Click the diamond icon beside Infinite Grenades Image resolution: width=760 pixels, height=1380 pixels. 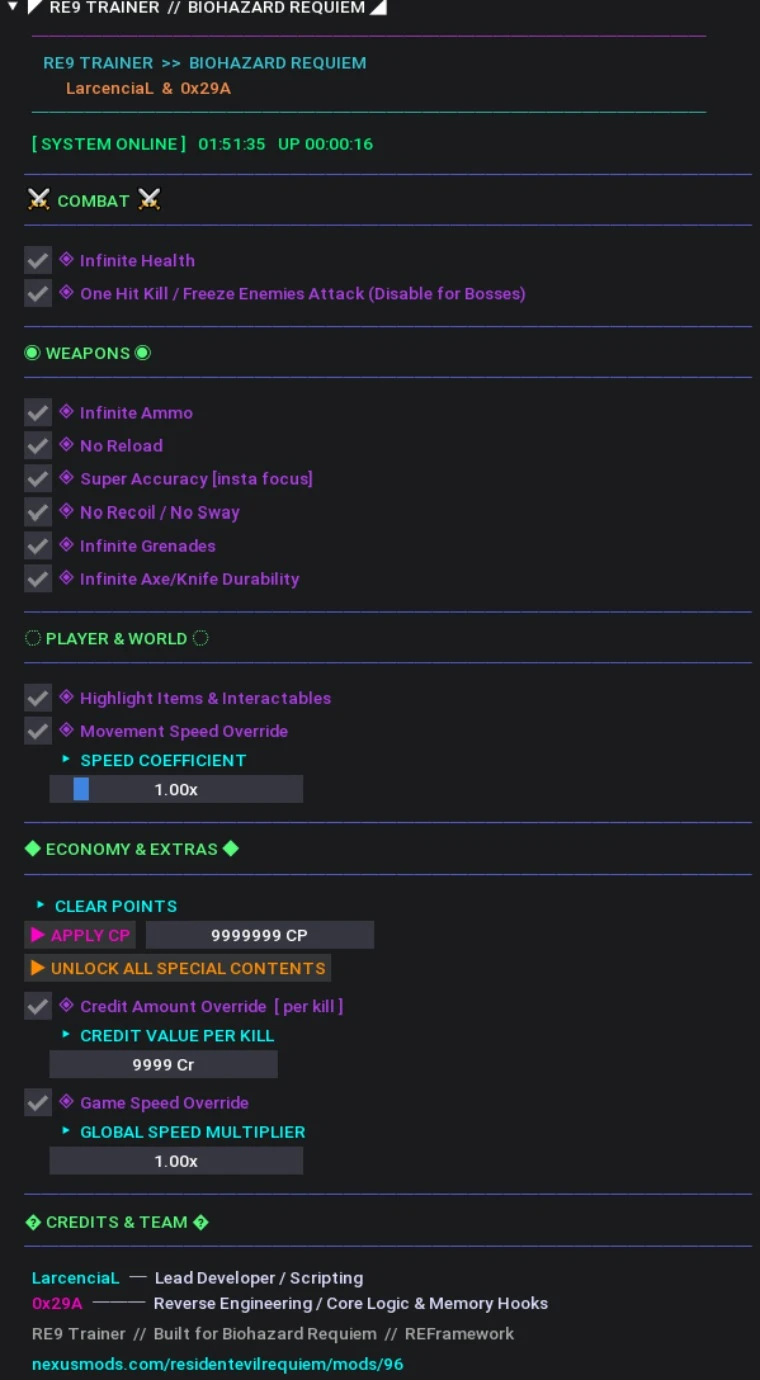(x=66, y=545)
